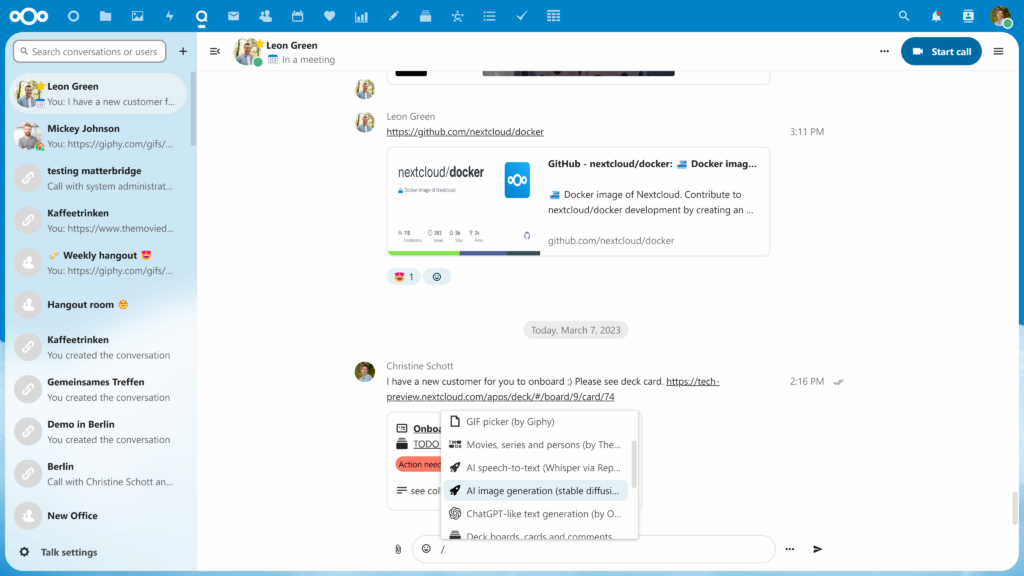
Task: Open the Deck app icon
Action: click(425, 15)
